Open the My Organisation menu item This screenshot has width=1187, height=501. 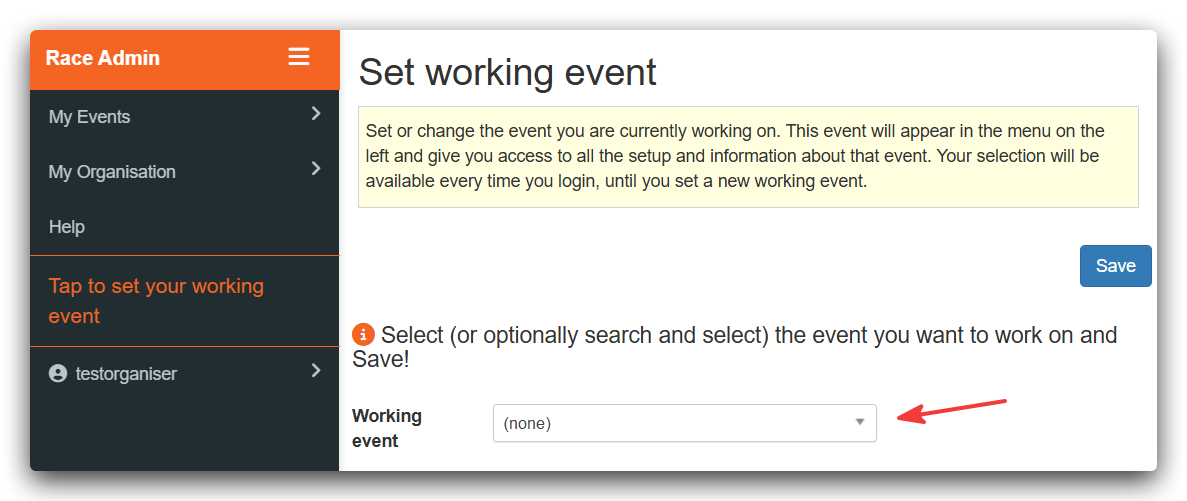(x=185, y=172)
